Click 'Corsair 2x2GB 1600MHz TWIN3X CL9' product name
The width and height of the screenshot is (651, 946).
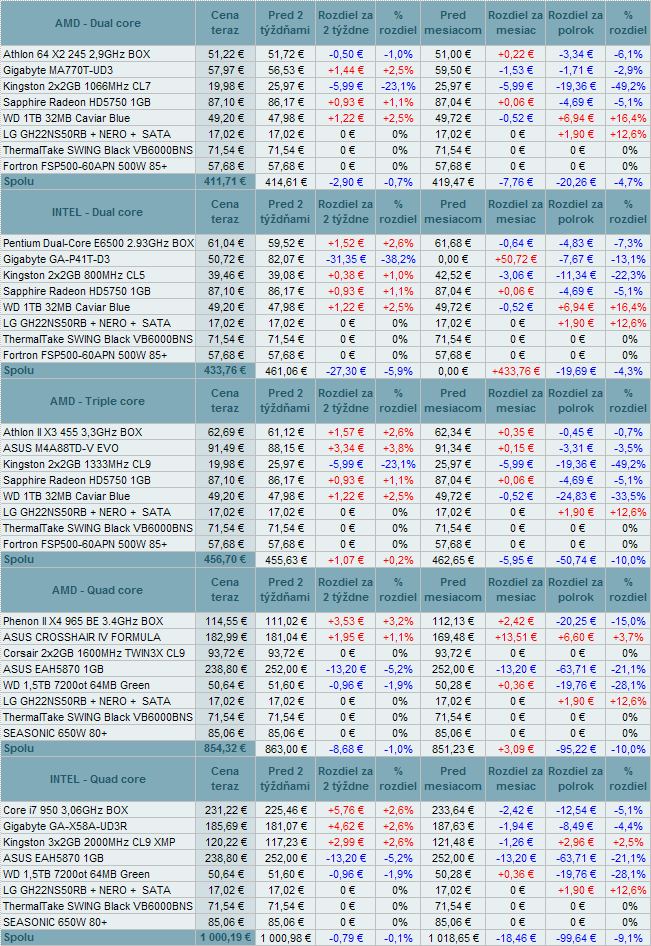tap(94, 653)
